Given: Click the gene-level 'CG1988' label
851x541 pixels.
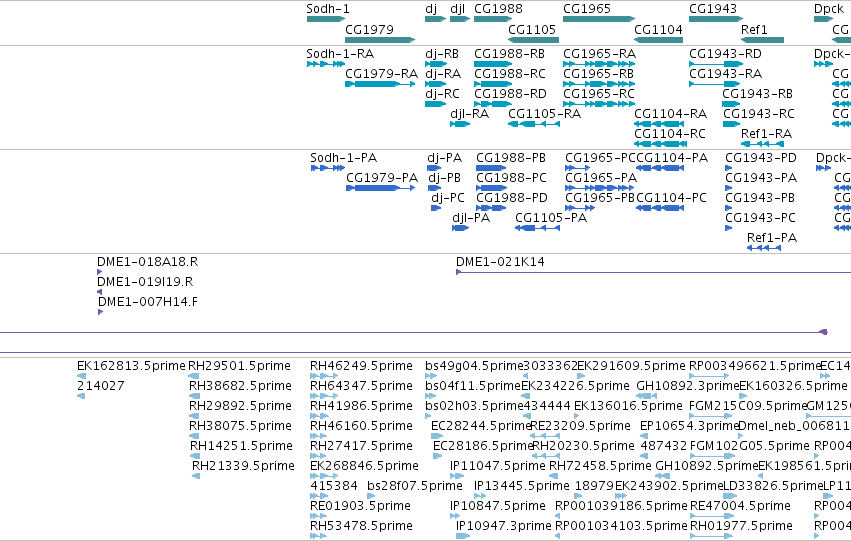Looking at the screenshot, I should 498,9.
